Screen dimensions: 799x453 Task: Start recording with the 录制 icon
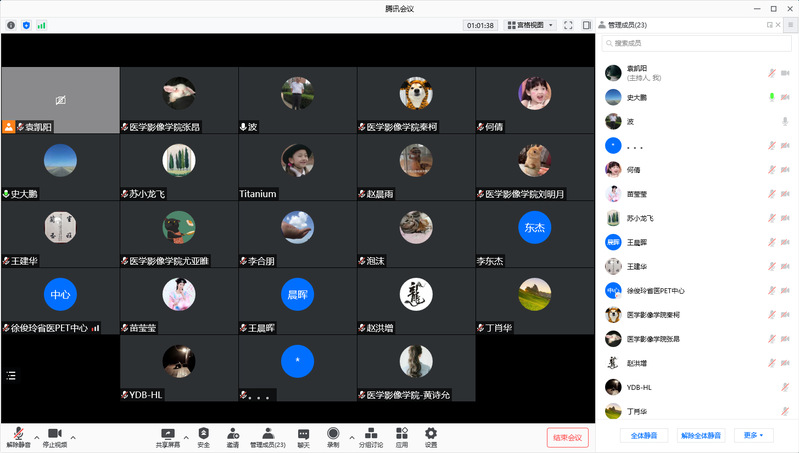coord(333,436)
